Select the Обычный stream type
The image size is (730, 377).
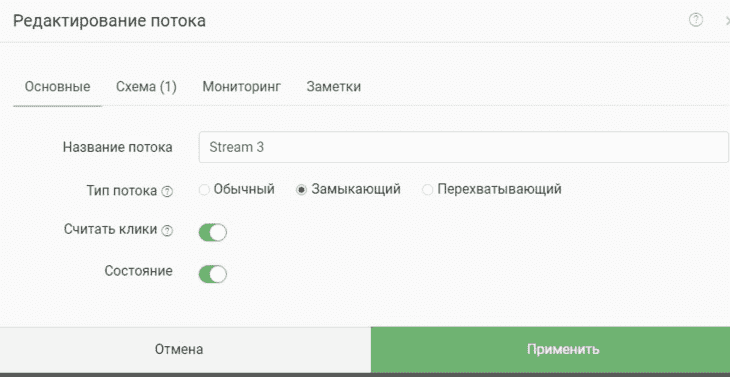click(204, 190)
